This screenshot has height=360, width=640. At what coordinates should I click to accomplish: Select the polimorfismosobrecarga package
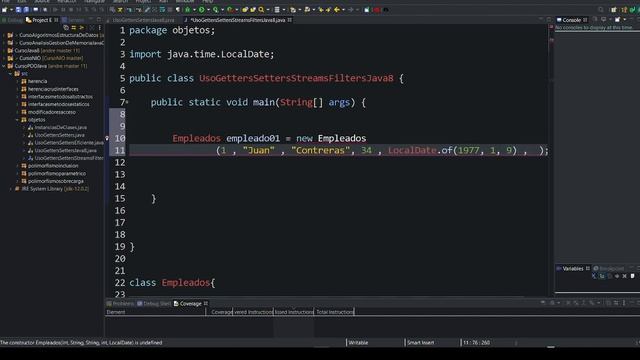pyautogui.click(x=56, y=181)
